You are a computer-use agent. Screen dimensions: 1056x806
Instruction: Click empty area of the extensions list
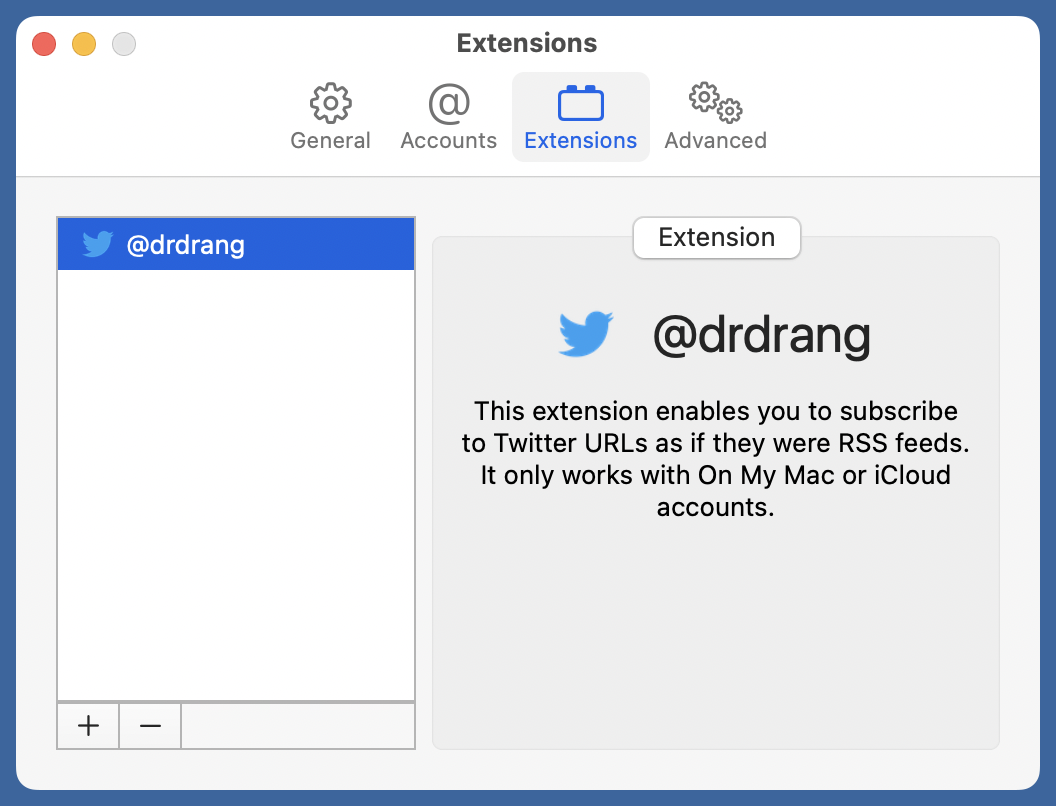pos(236,480)
